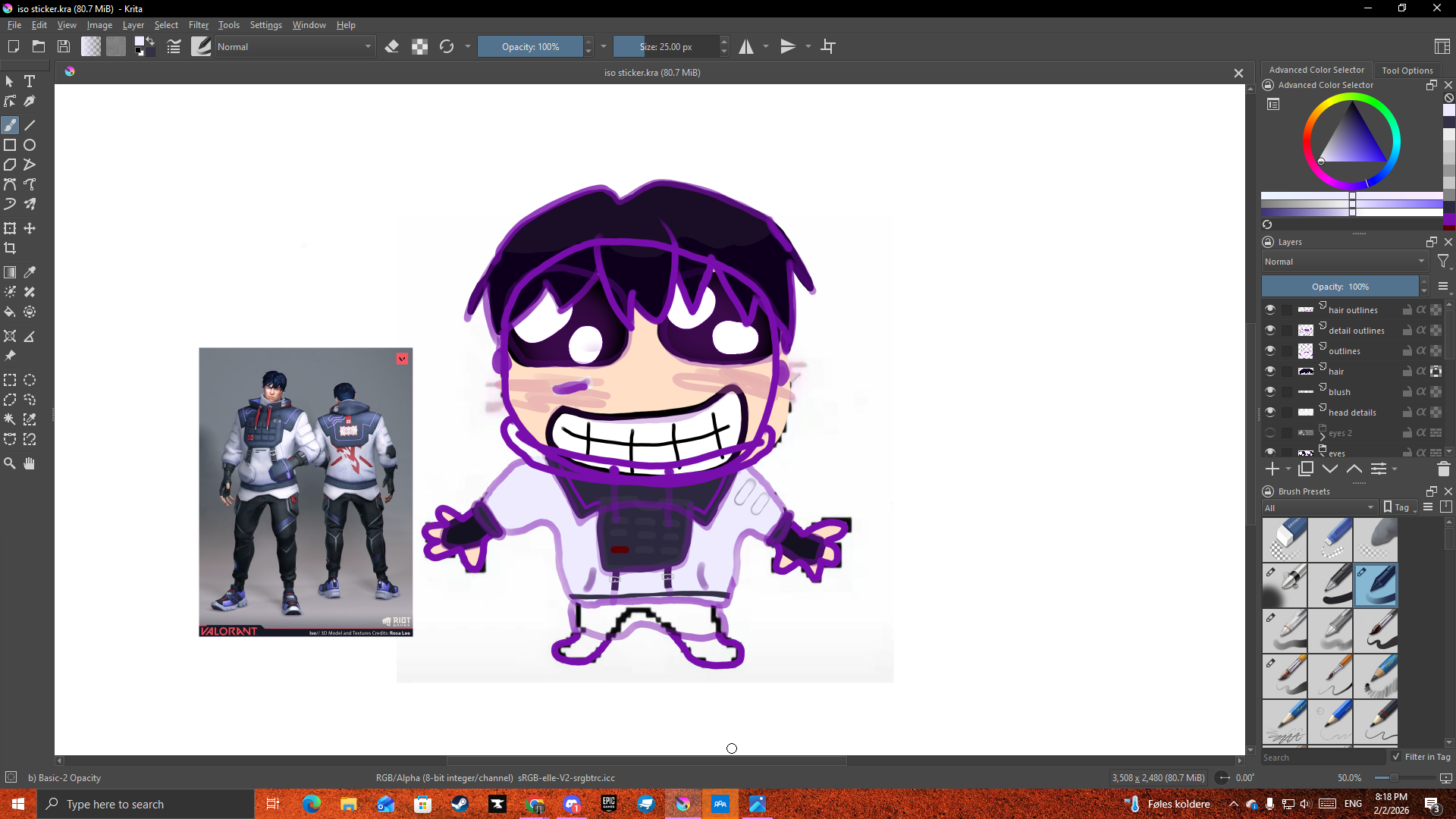Pick the Crop tool
Screen dimensions: 1456x819
[10, 247]
